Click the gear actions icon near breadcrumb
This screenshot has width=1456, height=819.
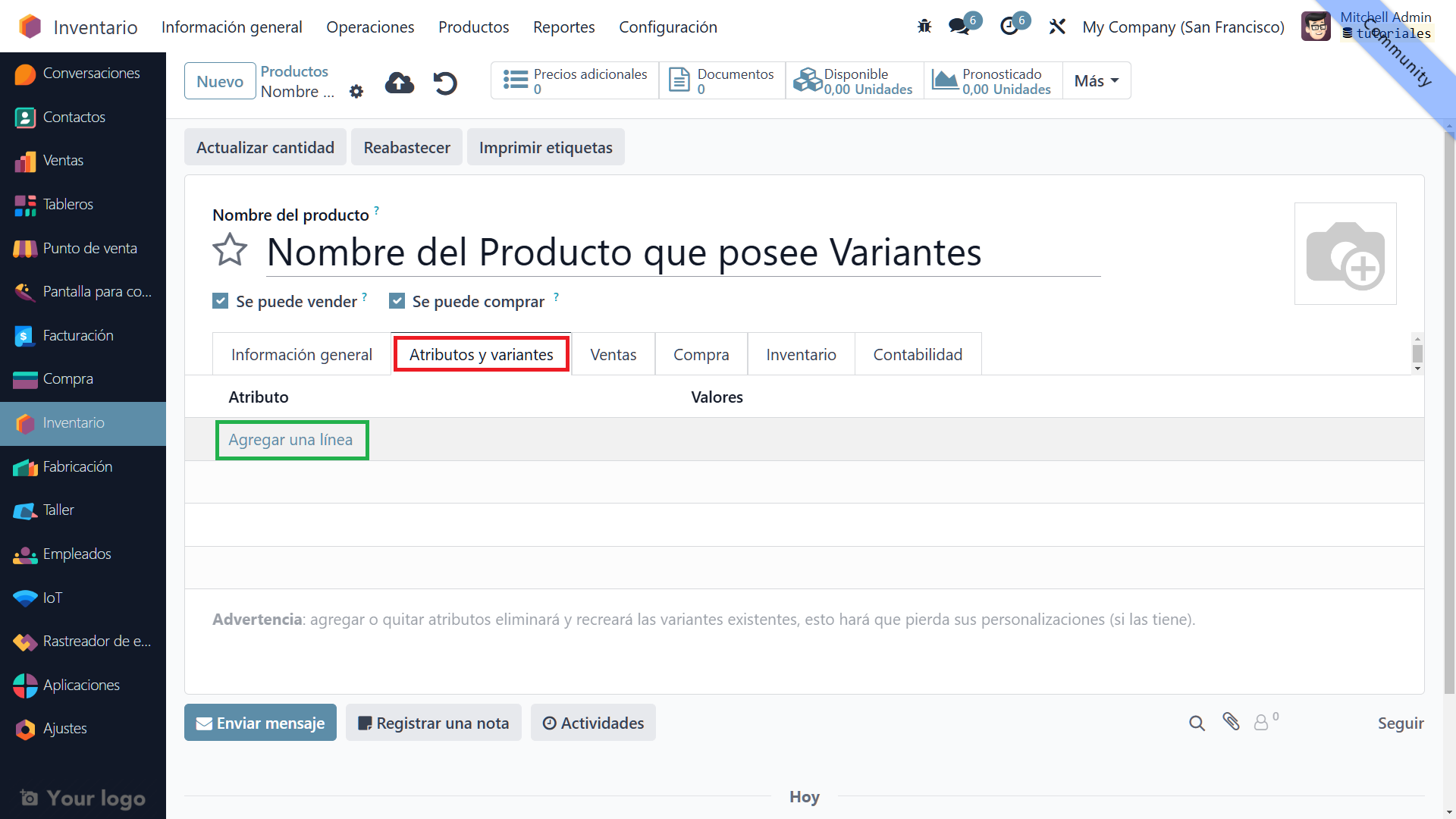356,92
